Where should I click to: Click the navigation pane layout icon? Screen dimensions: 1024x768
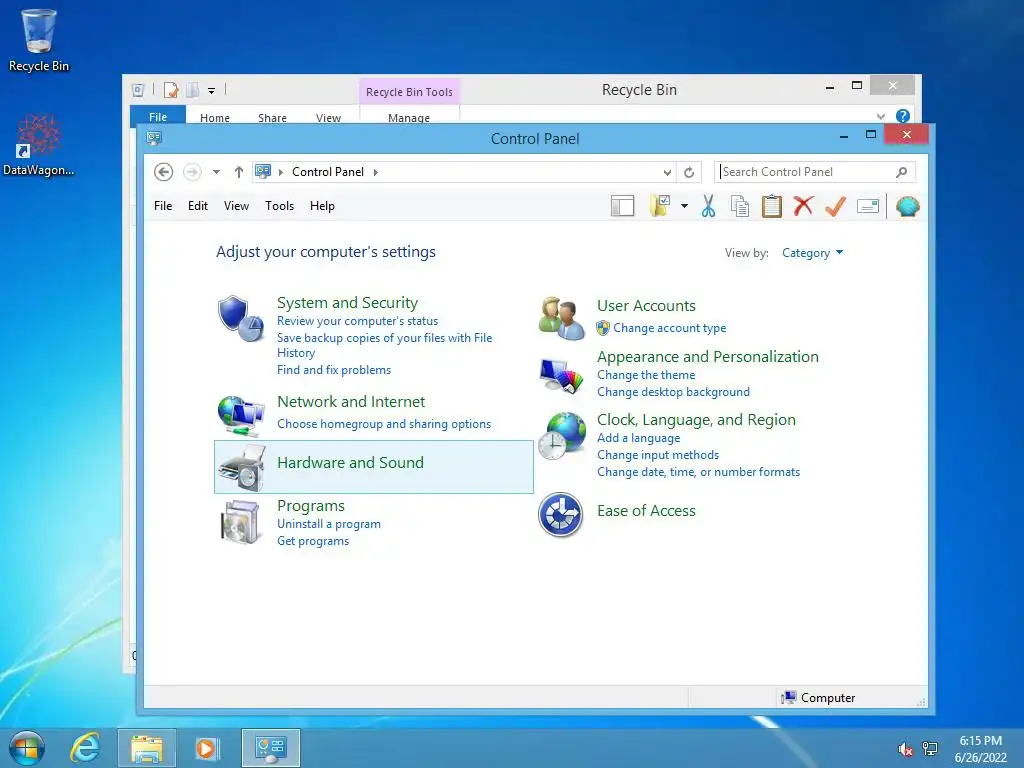[622, 206]
